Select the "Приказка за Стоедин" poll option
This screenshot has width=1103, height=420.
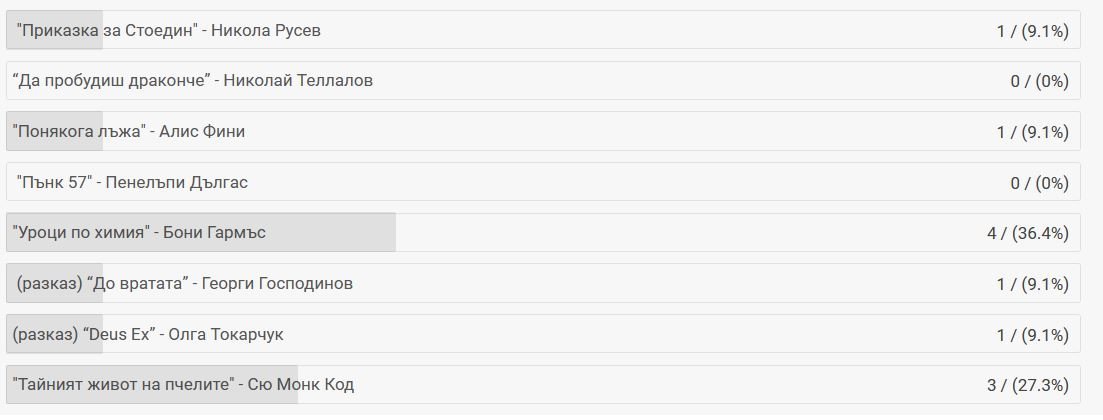(x=168, y=30)
